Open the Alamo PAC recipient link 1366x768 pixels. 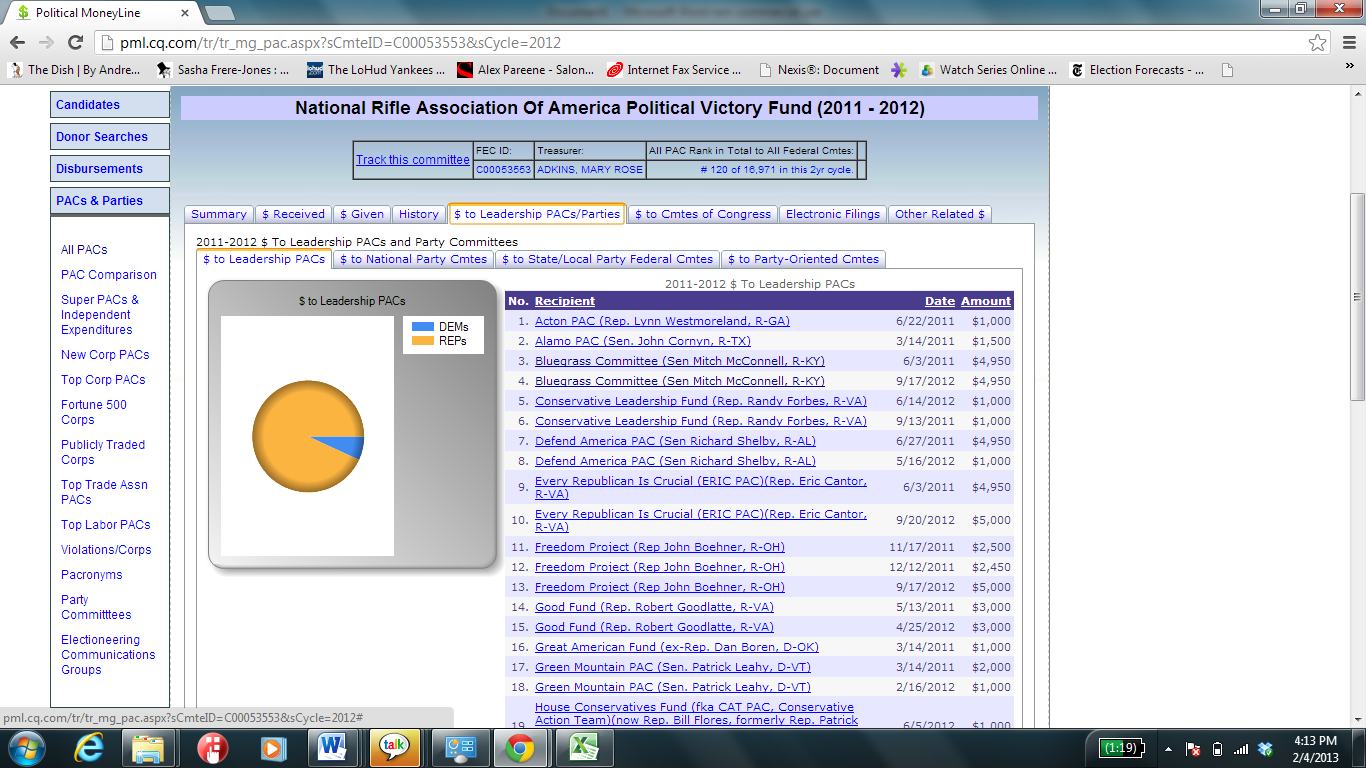[x=643, y=341]
